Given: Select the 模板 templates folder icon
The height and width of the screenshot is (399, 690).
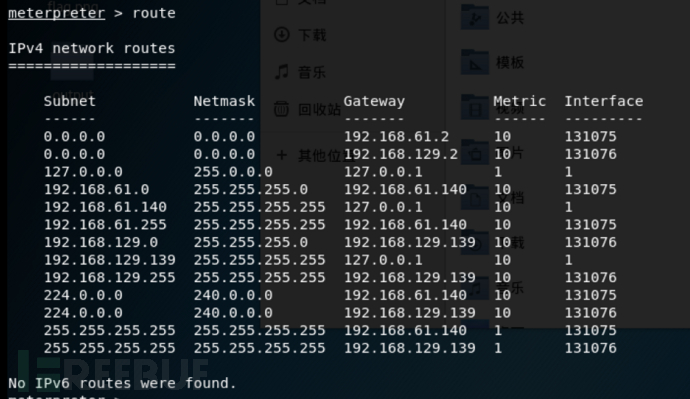Looking at the screenshot, I should click(x=475, y=62).
